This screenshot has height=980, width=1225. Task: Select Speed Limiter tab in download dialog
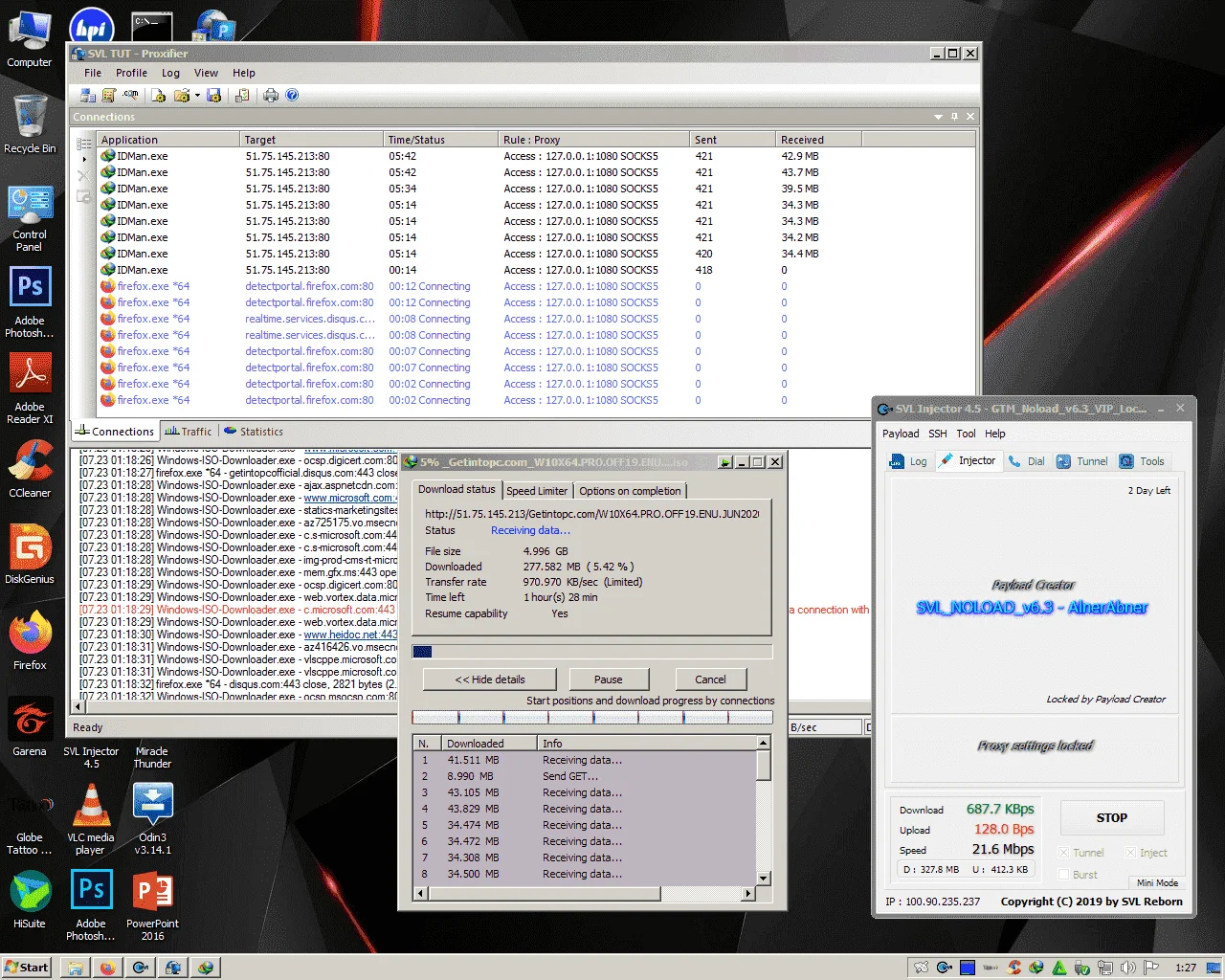537,491
